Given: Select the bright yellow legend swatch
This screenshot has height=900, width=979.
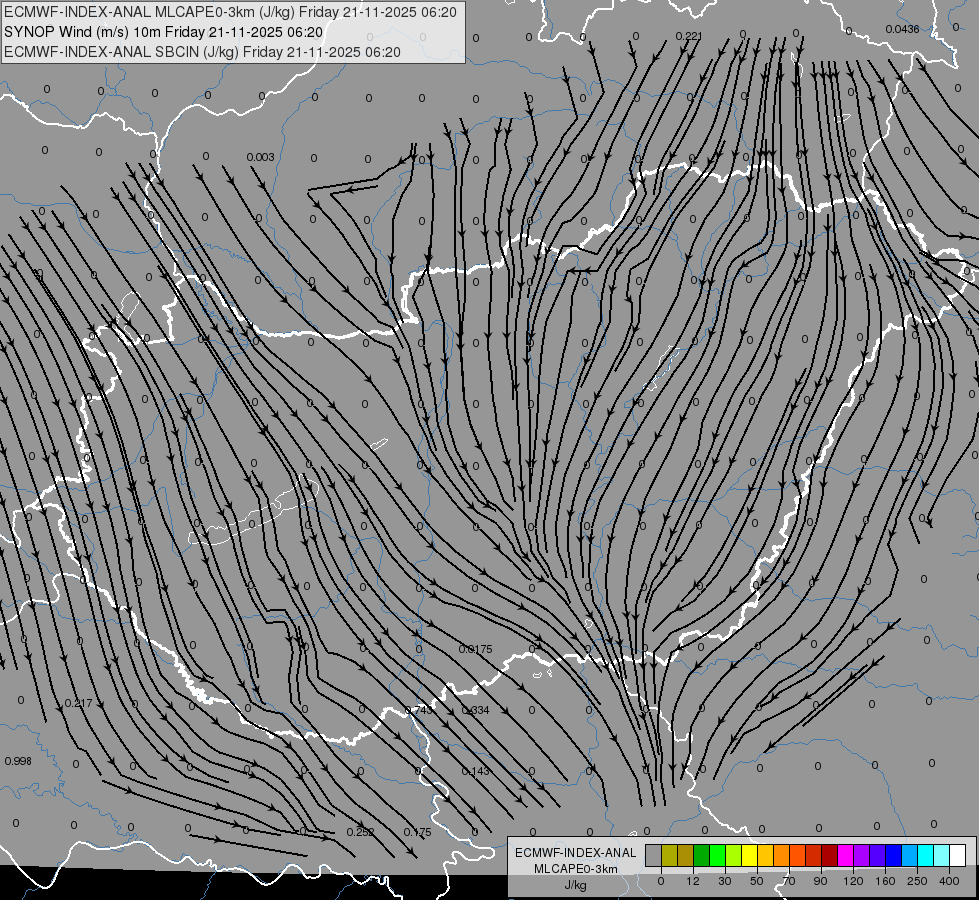Looking at the screenshot, I should click(750, 855).
